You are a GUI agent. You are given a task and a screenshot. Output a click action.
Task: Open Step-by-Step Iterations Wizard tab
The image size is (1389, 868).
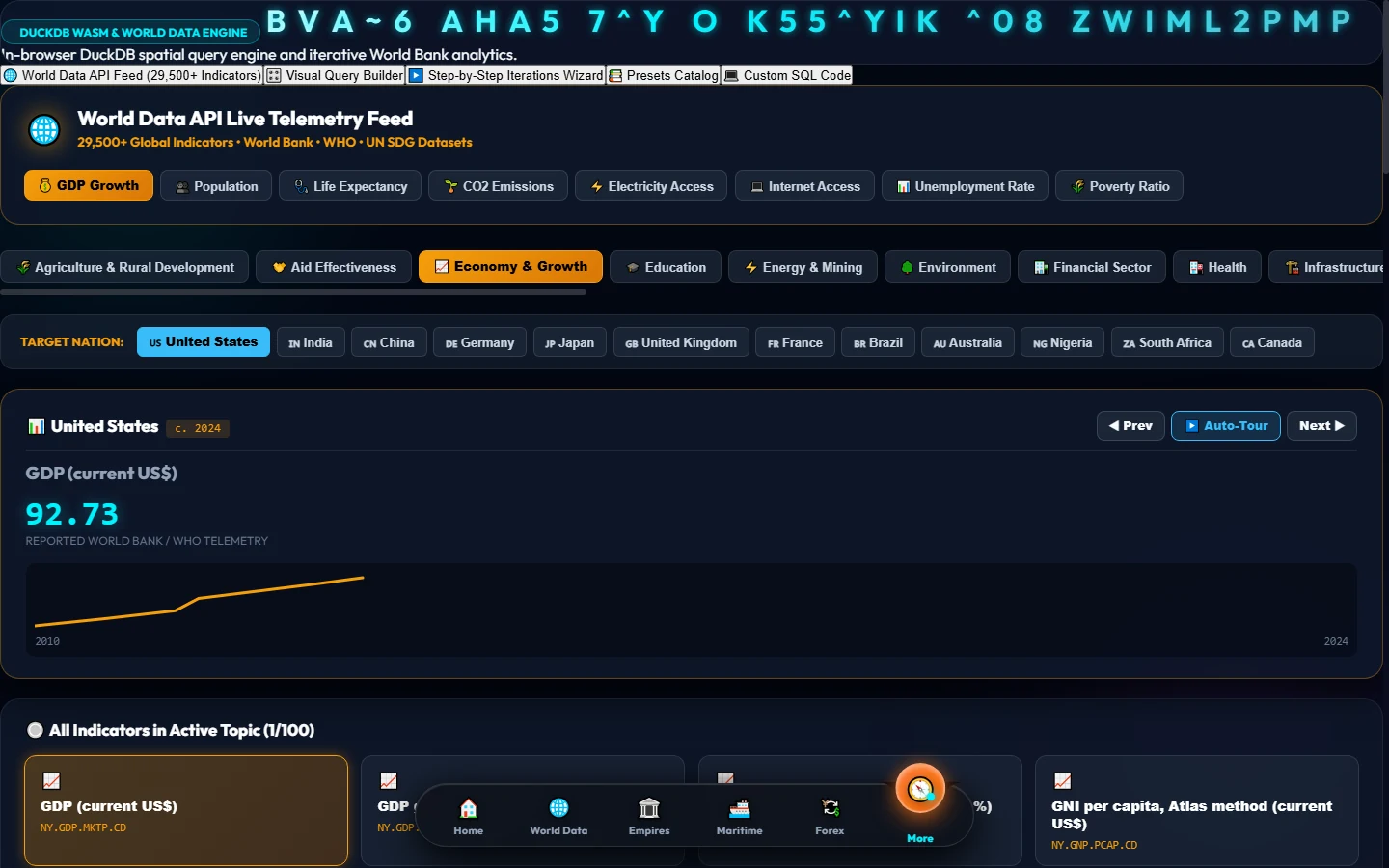505,75
